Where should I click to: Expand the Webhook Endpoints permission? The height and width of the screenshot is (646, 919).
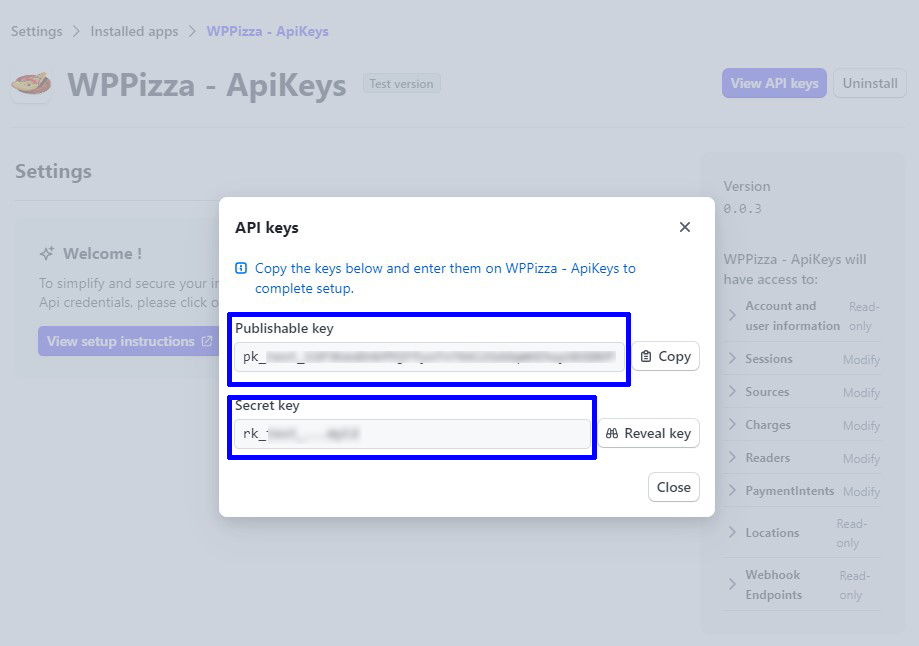732,584
